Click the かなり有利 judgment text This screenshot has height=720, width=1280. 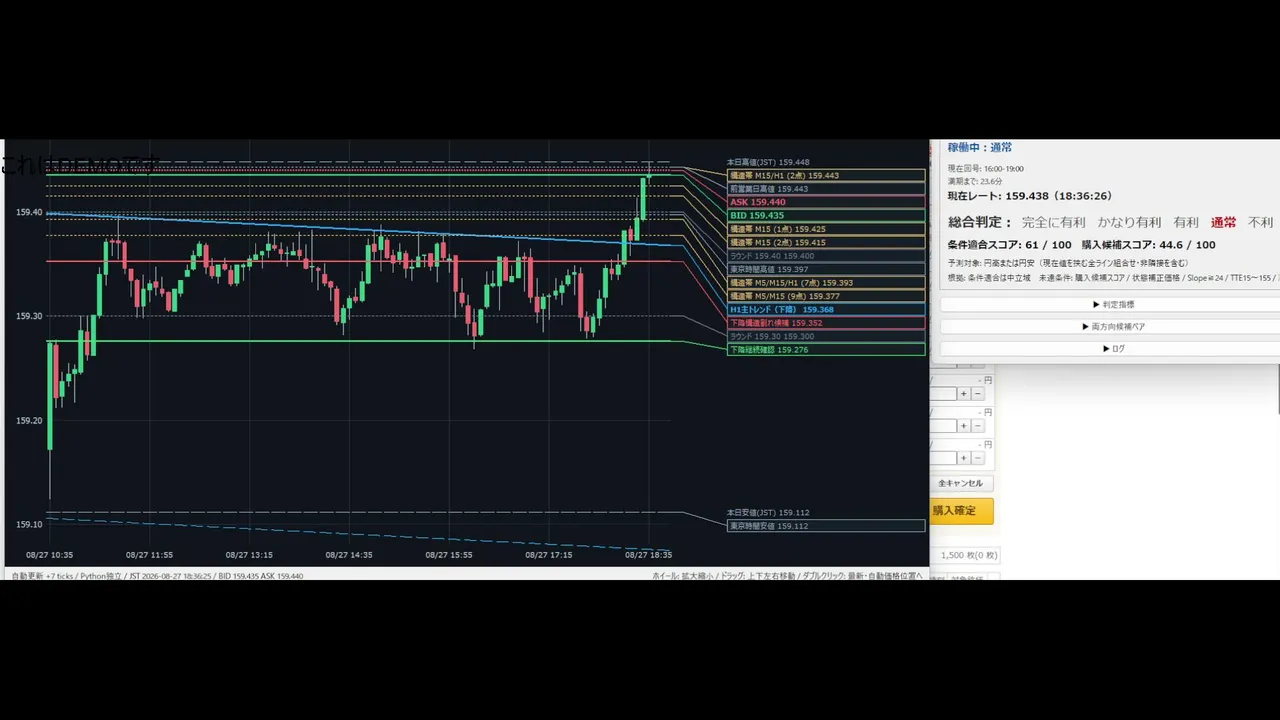click(1129, 222)
